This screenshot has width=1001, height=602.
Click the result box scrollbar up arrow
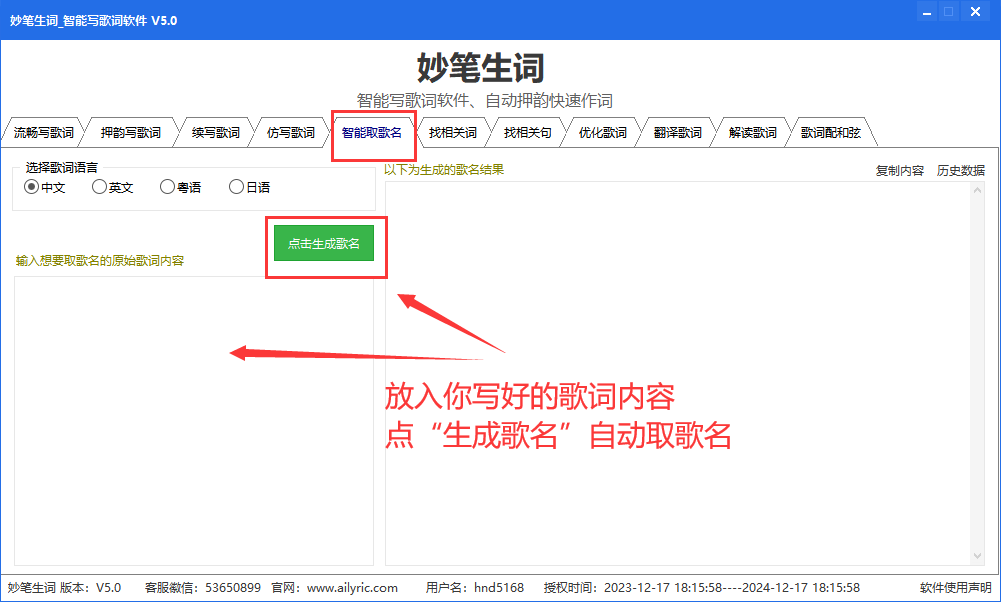coord(978,190)
